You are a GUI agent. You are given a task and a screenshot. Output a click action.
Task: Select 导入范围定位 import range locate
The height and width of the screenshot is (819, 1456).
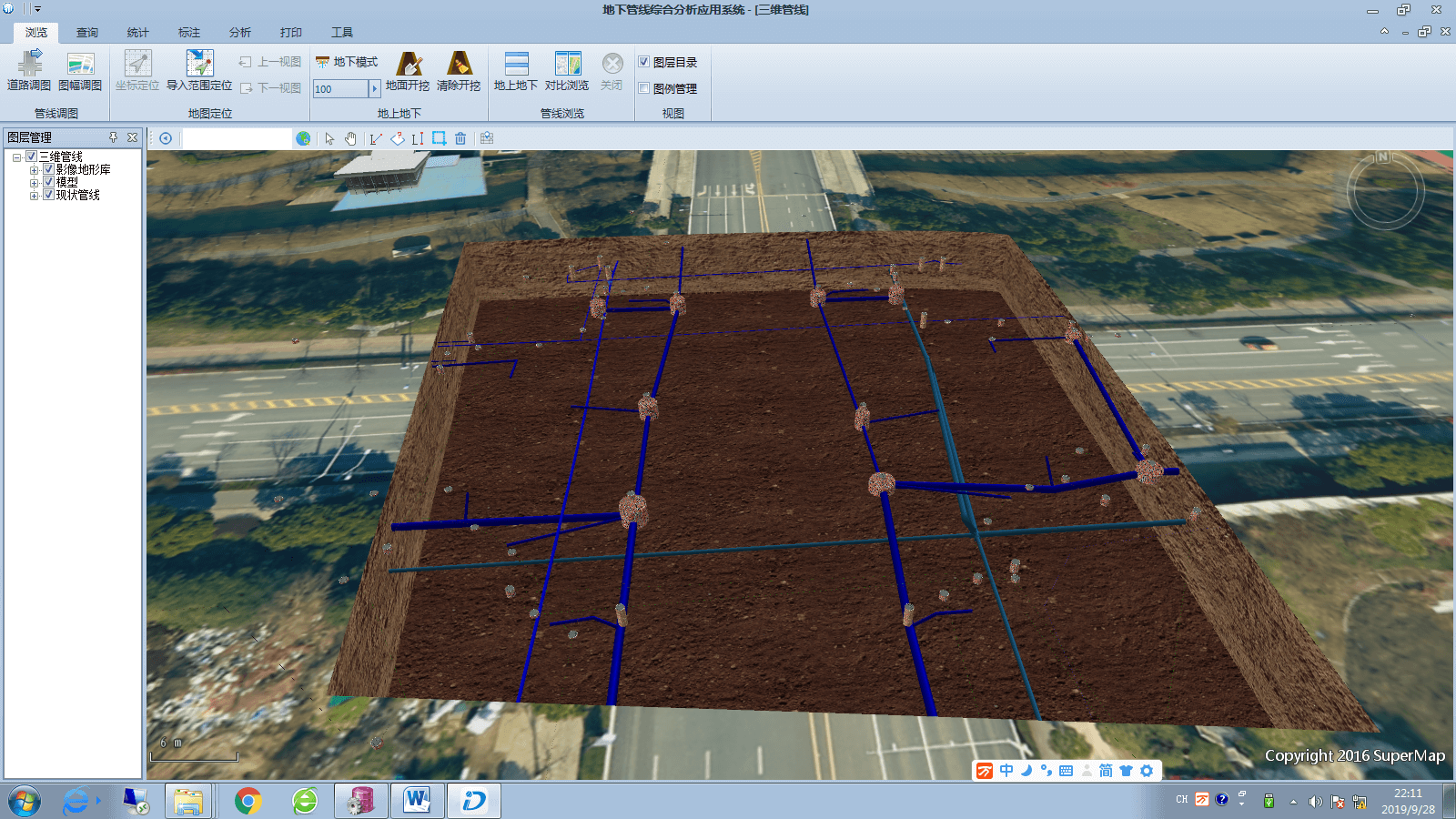(x=199, y=70)
